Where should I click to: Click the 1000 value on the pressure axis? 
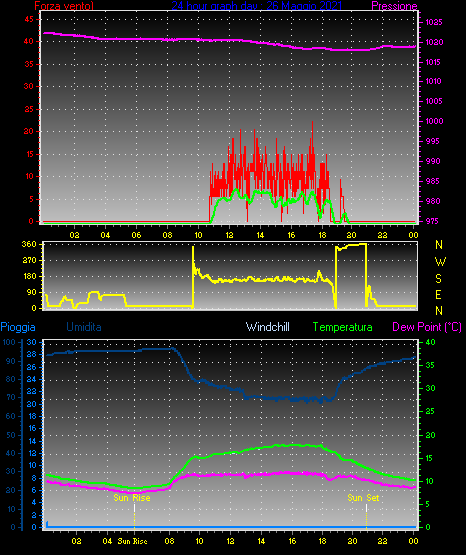tap(434, 121)
